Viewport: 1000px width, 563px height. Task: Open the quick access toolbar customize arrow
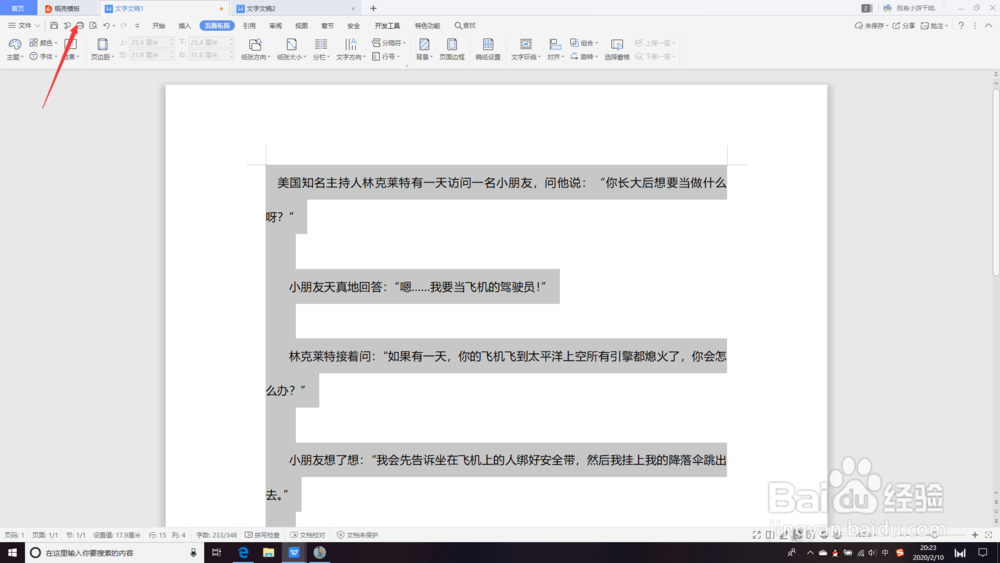(137, 26)
